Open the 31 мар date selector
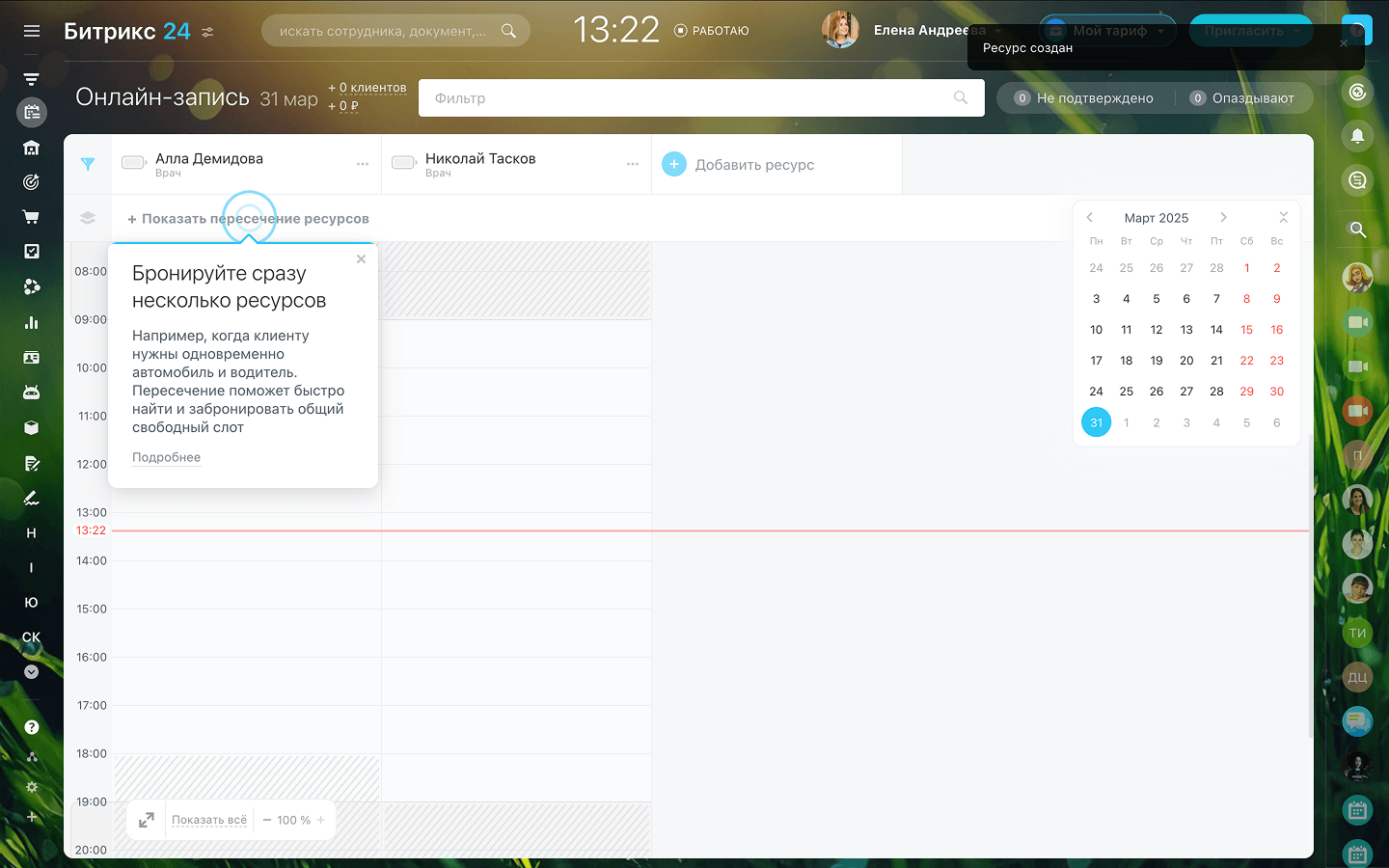This screenshot has width=1389, height=868. coord(288,99)
